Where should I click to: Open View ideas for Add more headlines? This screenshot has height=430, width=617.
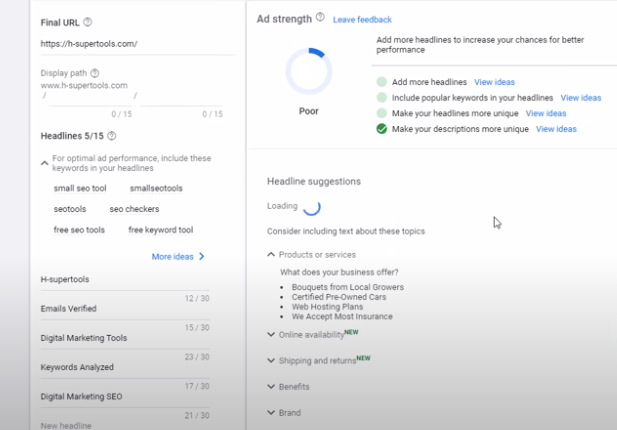tap(494, 82)
